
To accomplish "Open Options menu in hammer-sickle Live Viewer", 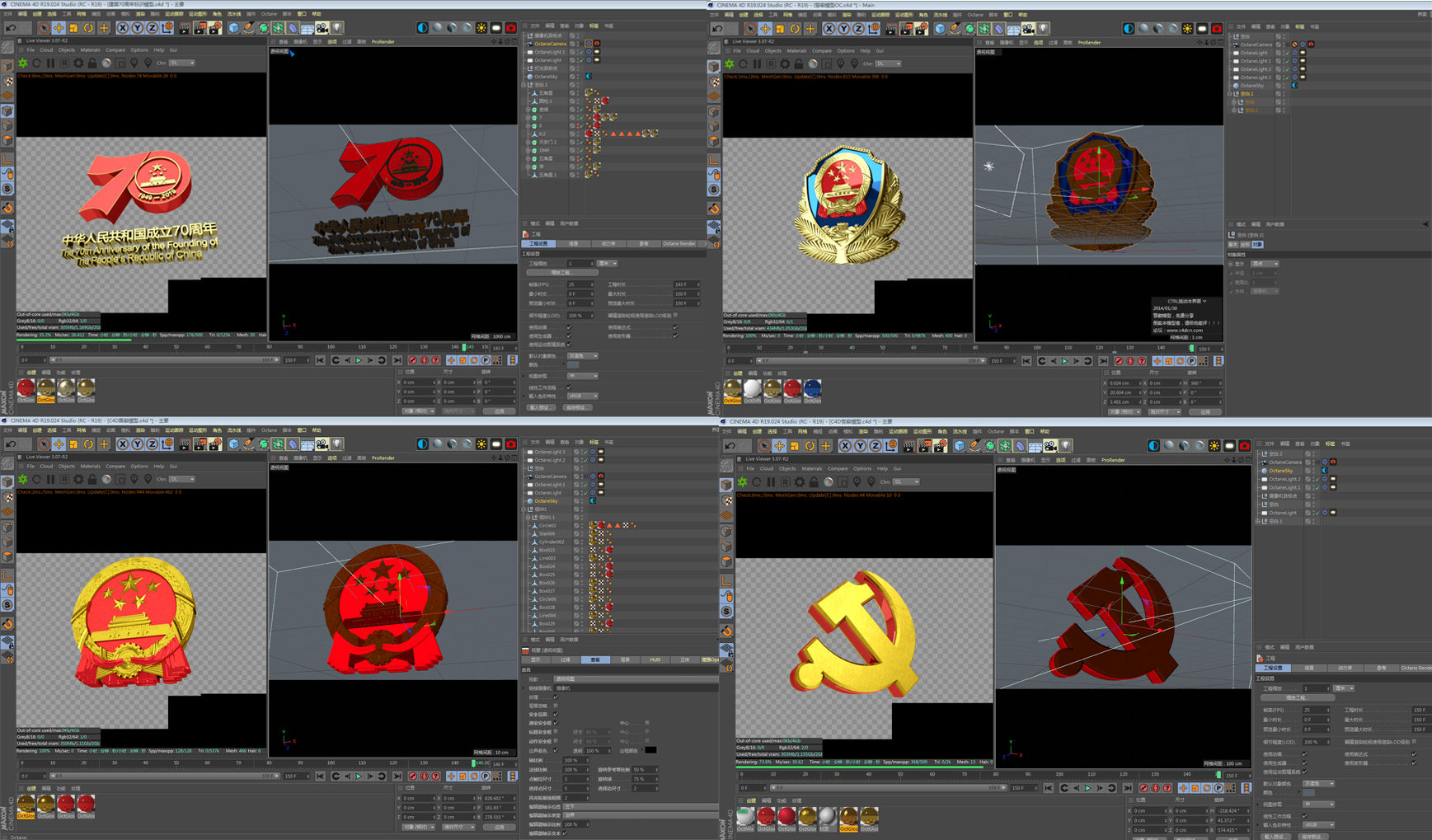I will click(x=862, y=468).
